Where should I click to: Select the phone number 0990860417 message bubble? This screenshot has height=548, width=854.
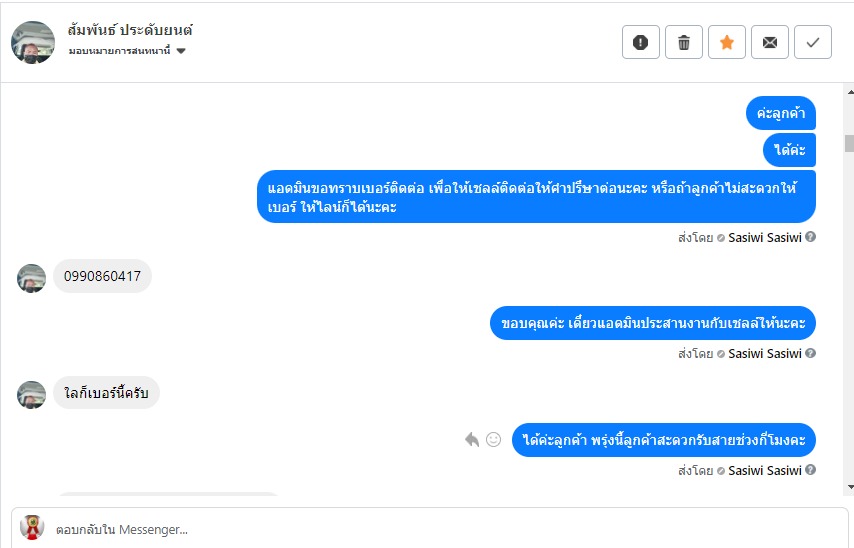(x=102, y=276)
